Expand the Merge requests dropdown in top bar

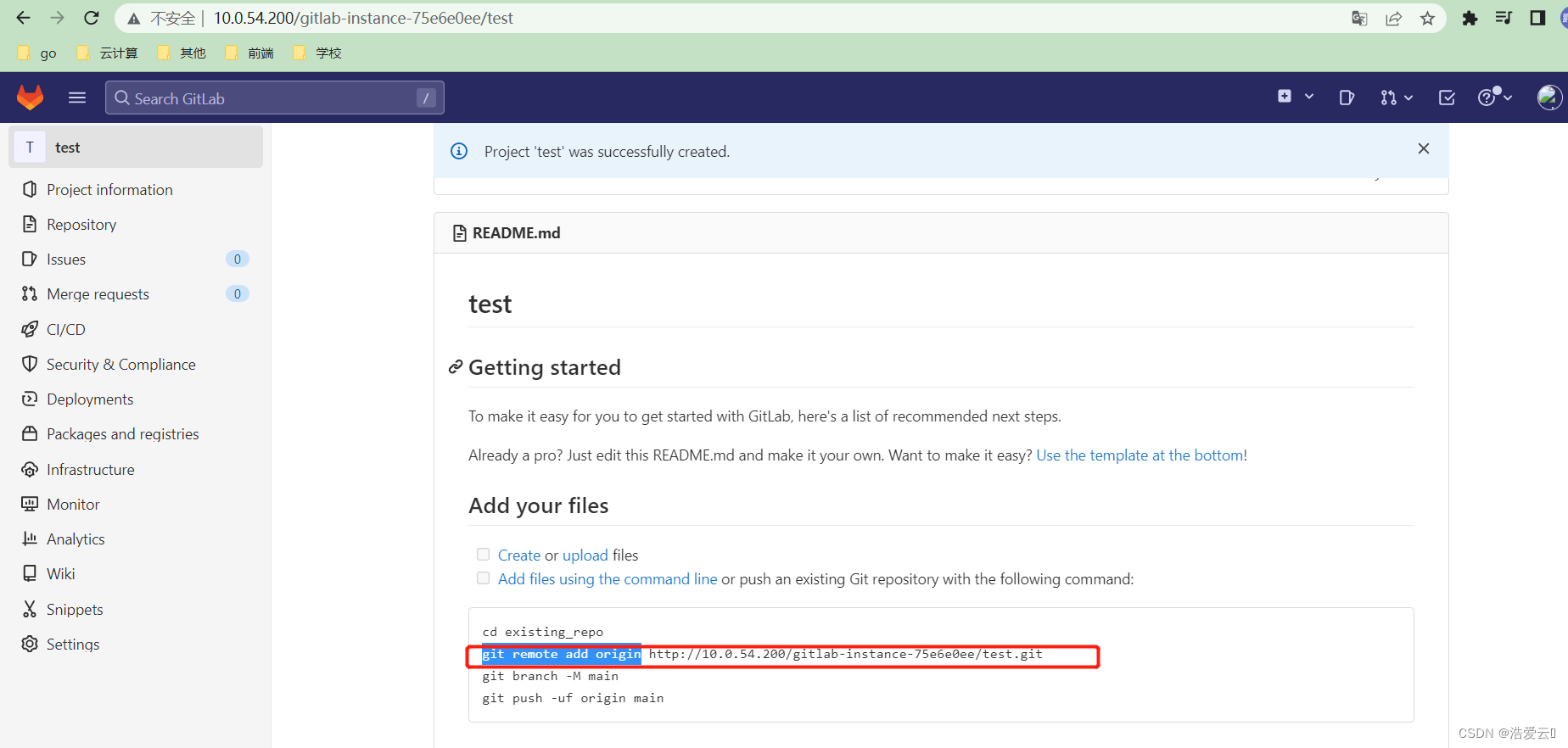click(1396, 98)
